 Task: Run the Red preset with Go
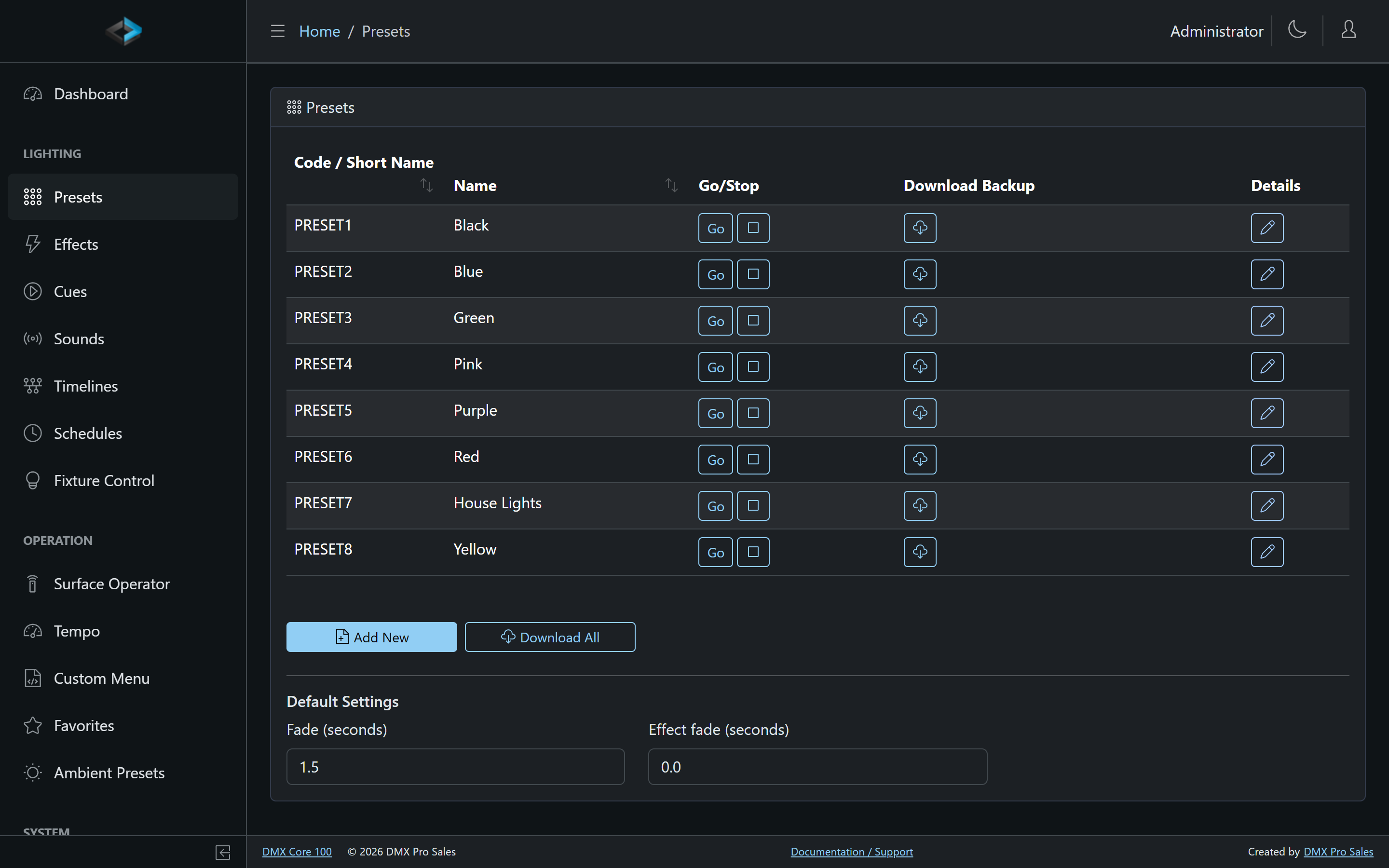(x=715, y=459)
